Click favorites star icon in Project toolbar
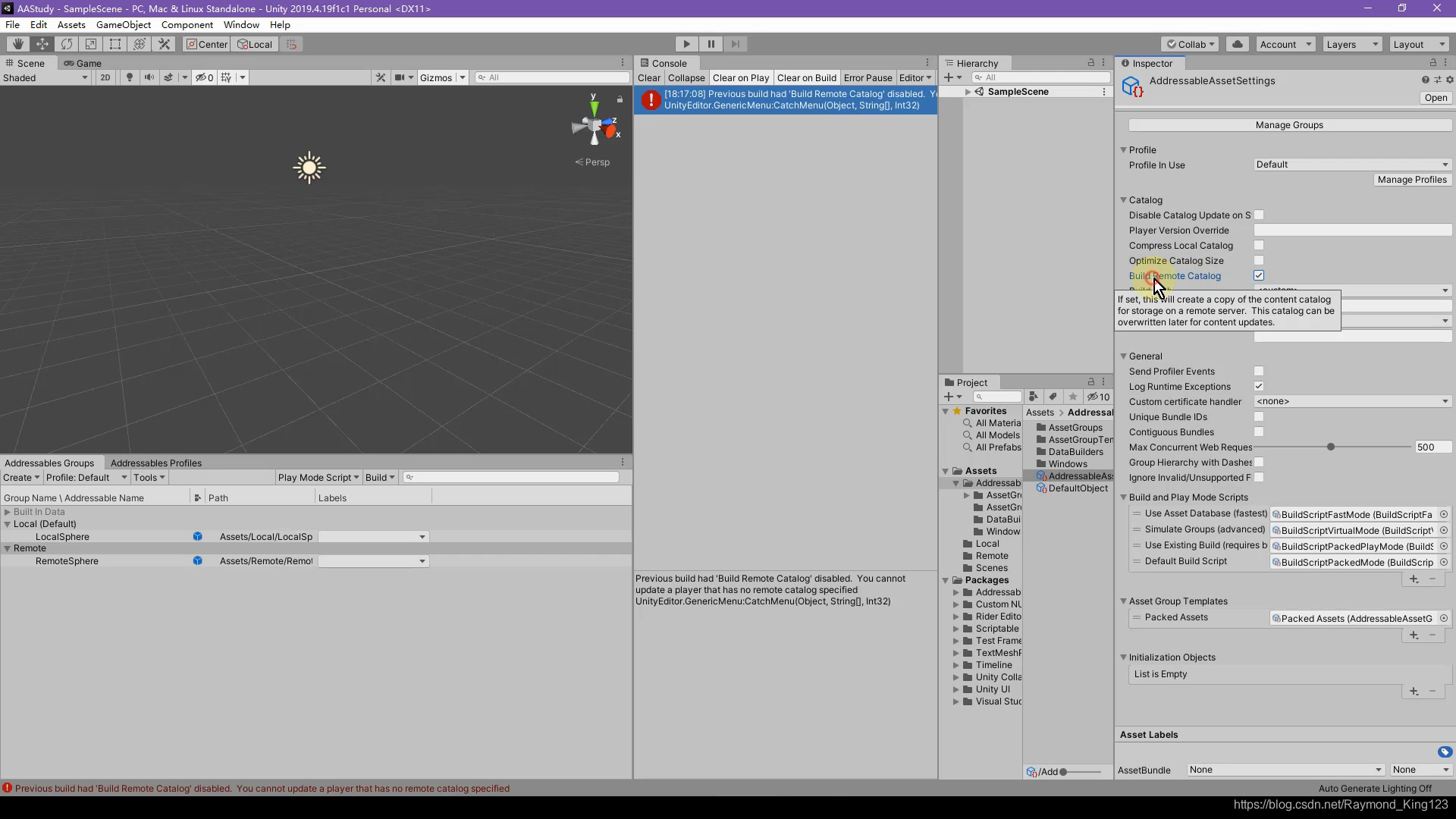 [x=1072, y=397]
